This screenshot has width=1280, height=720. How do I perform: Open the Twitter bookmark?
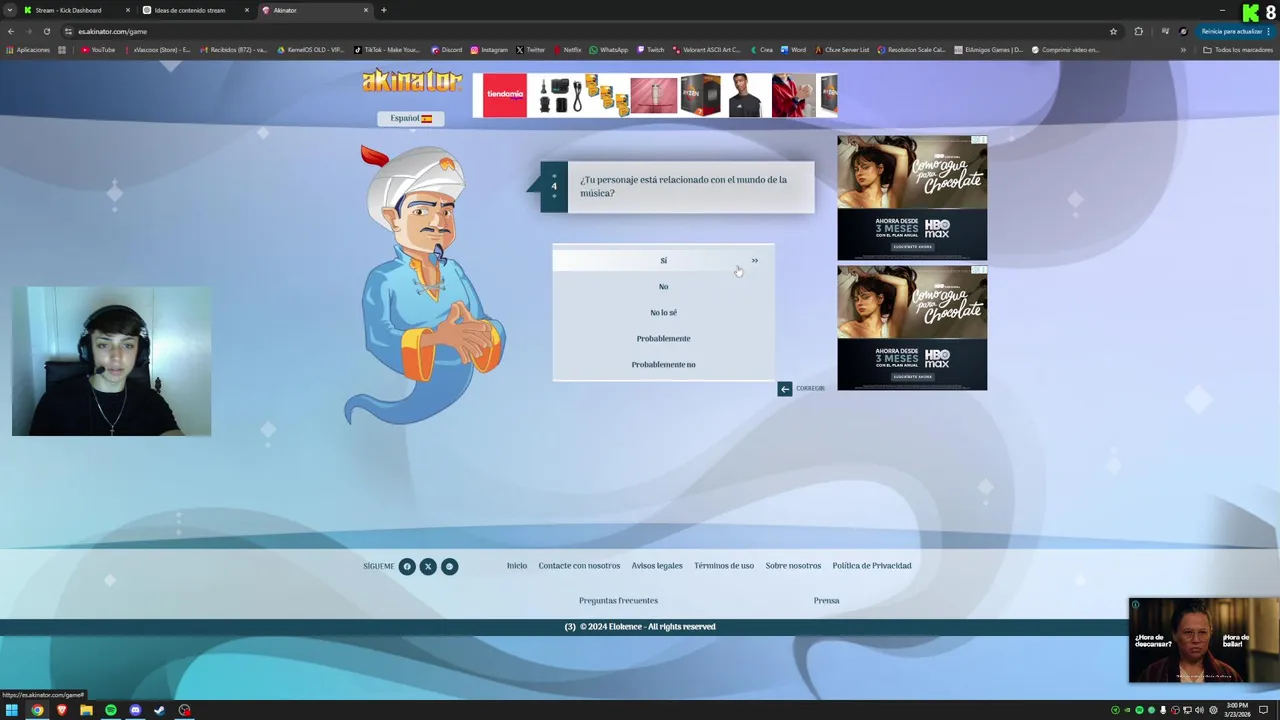point(531,50)
